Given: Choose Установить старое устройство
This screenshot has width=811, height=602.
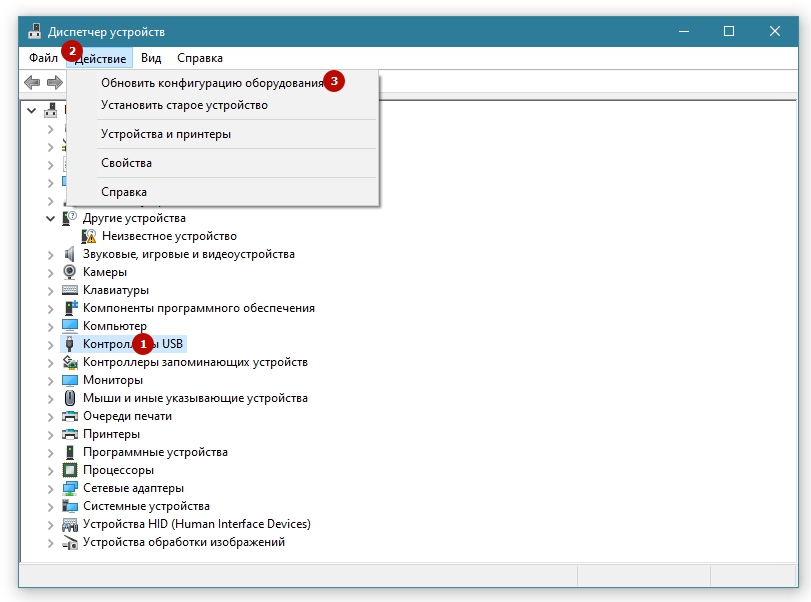Looking at the screenshot, I should 222,105.
